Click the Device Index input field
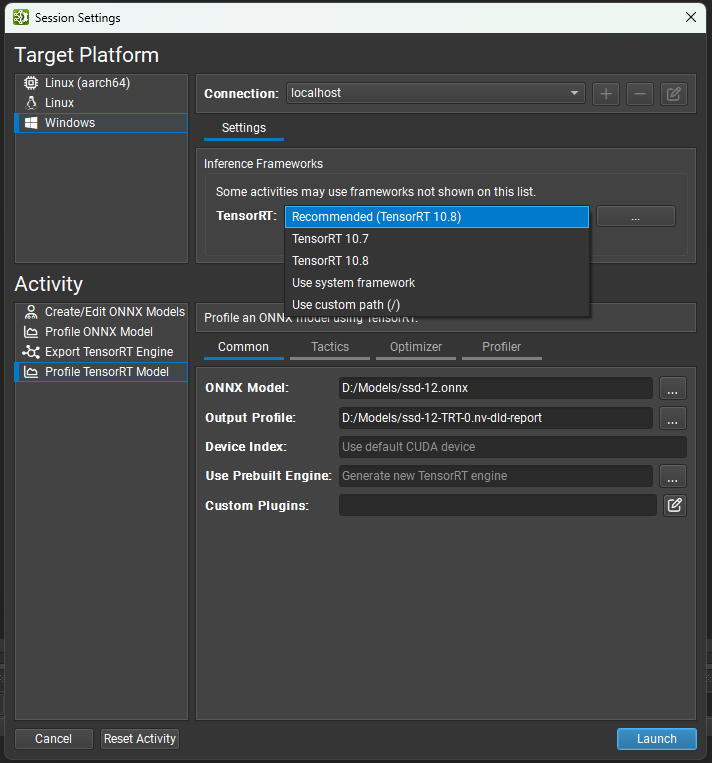This screenshot has width=712, height=763. point(512,447)
